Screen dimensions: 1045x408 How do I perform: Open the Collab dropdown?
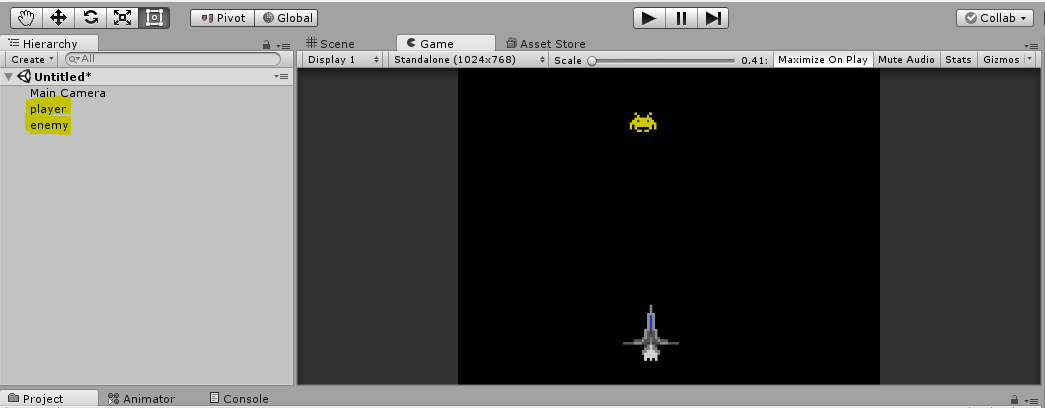(995, 18)
